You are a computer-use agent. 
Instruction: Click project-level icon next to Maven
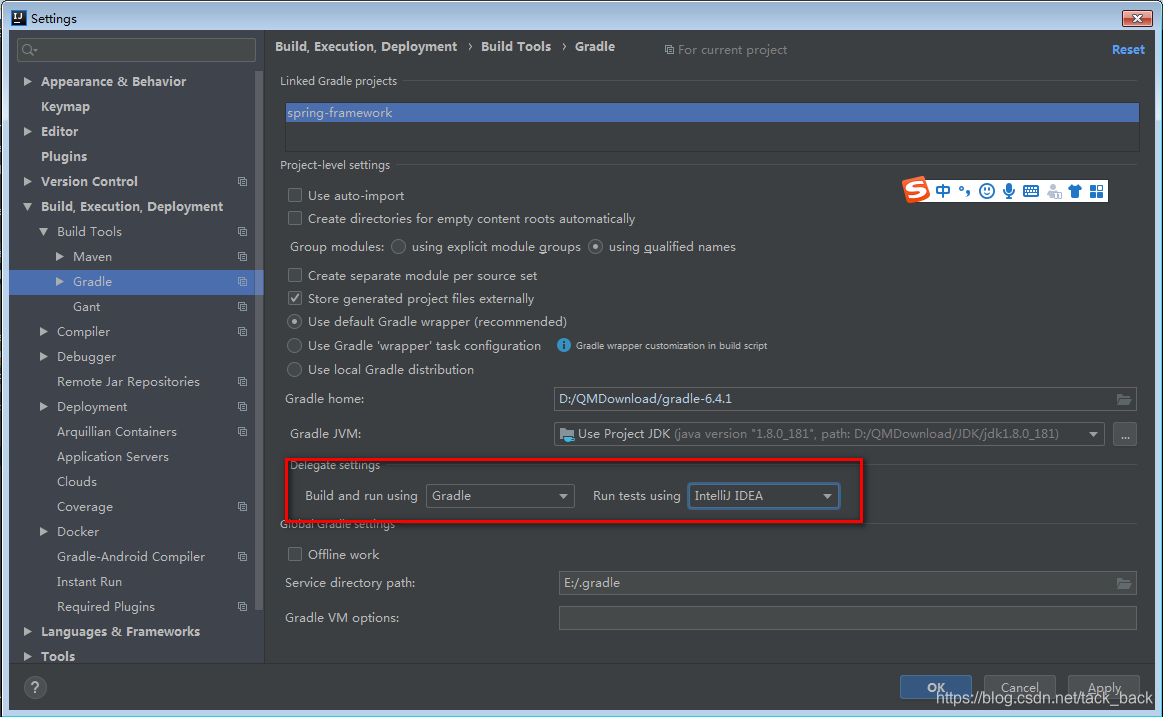point(242,257)
